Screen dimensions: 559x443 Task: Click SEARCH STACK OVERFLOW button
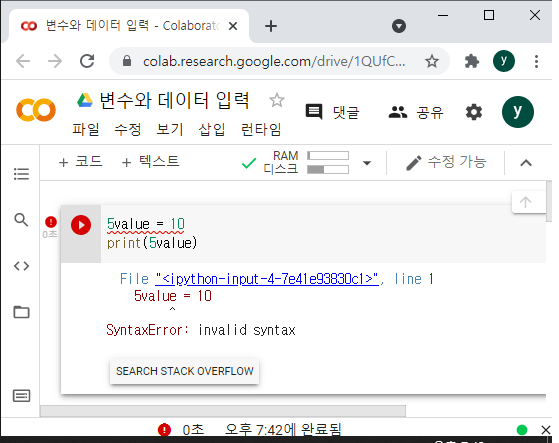tap(184, 371)
